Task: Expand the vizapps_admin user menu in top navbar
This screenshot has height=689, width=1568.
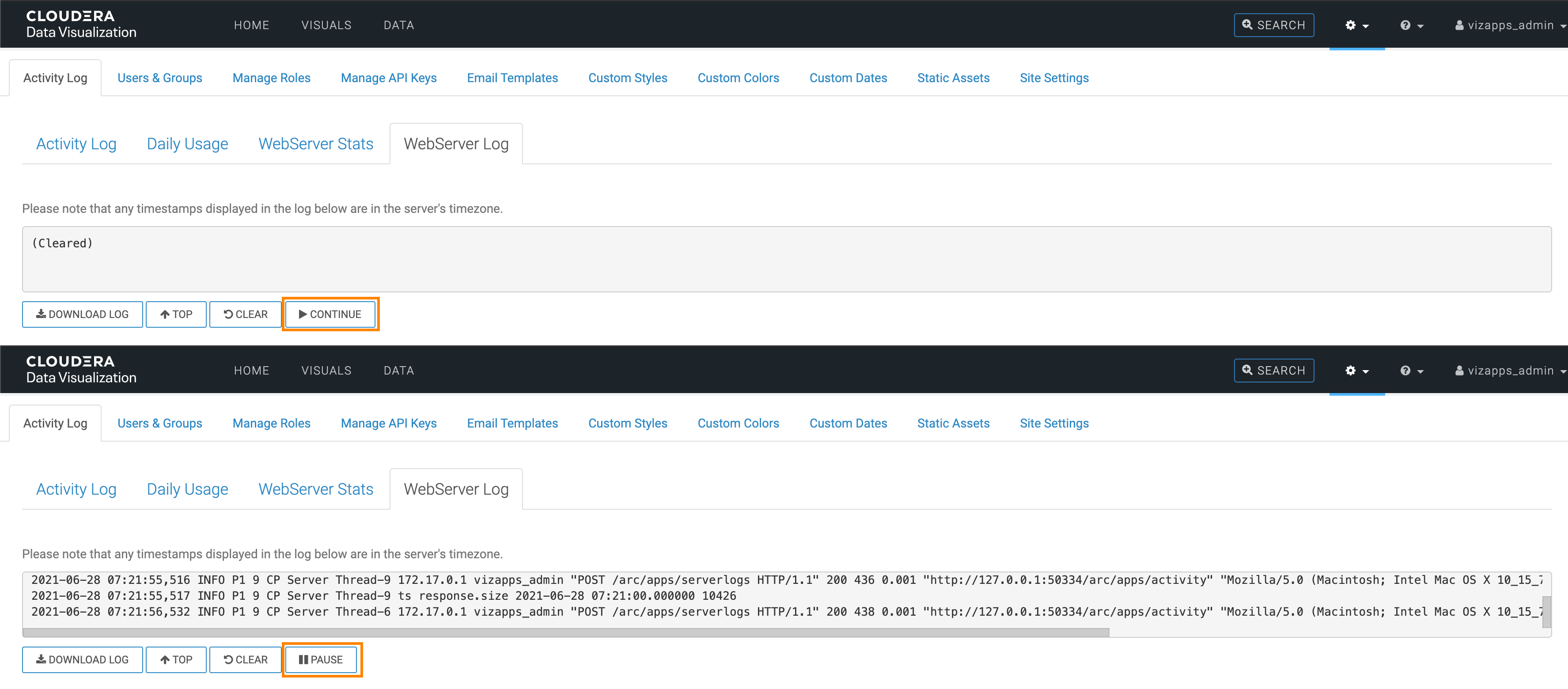Action: 1509,25
